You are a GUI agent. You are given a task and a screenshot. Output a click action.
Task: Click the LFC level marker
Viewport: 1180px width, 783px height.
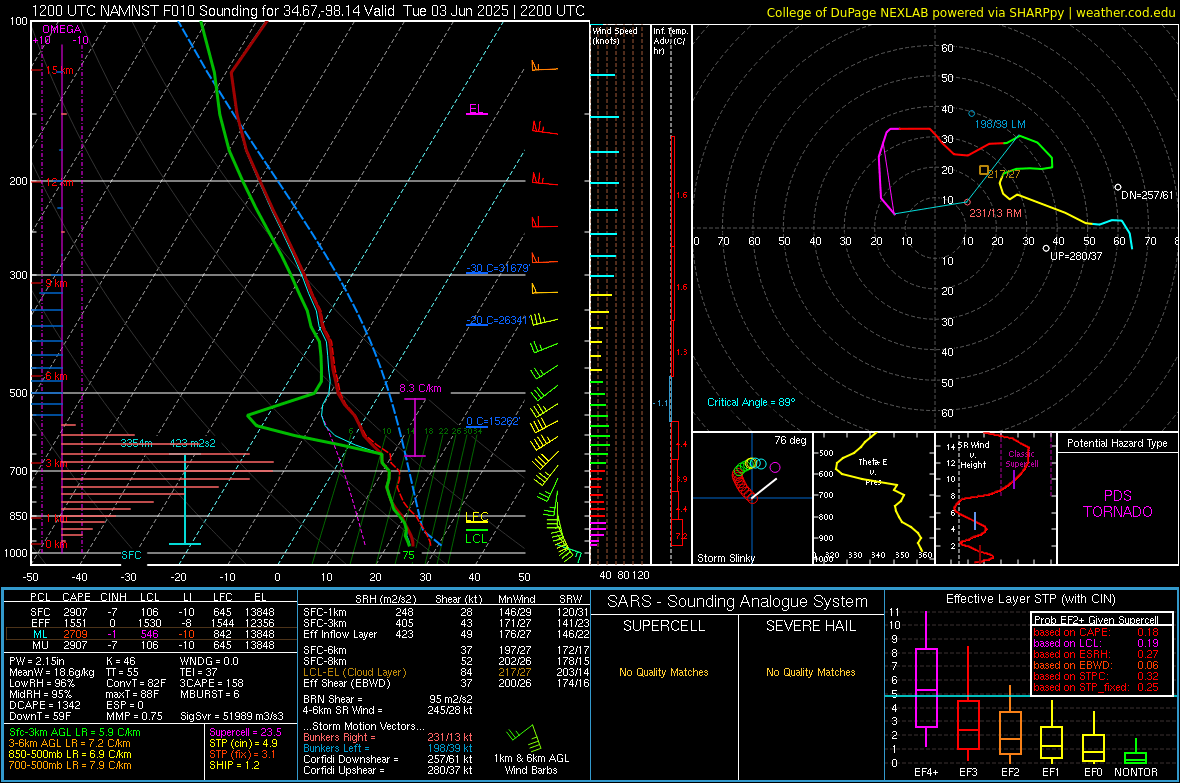476,517
